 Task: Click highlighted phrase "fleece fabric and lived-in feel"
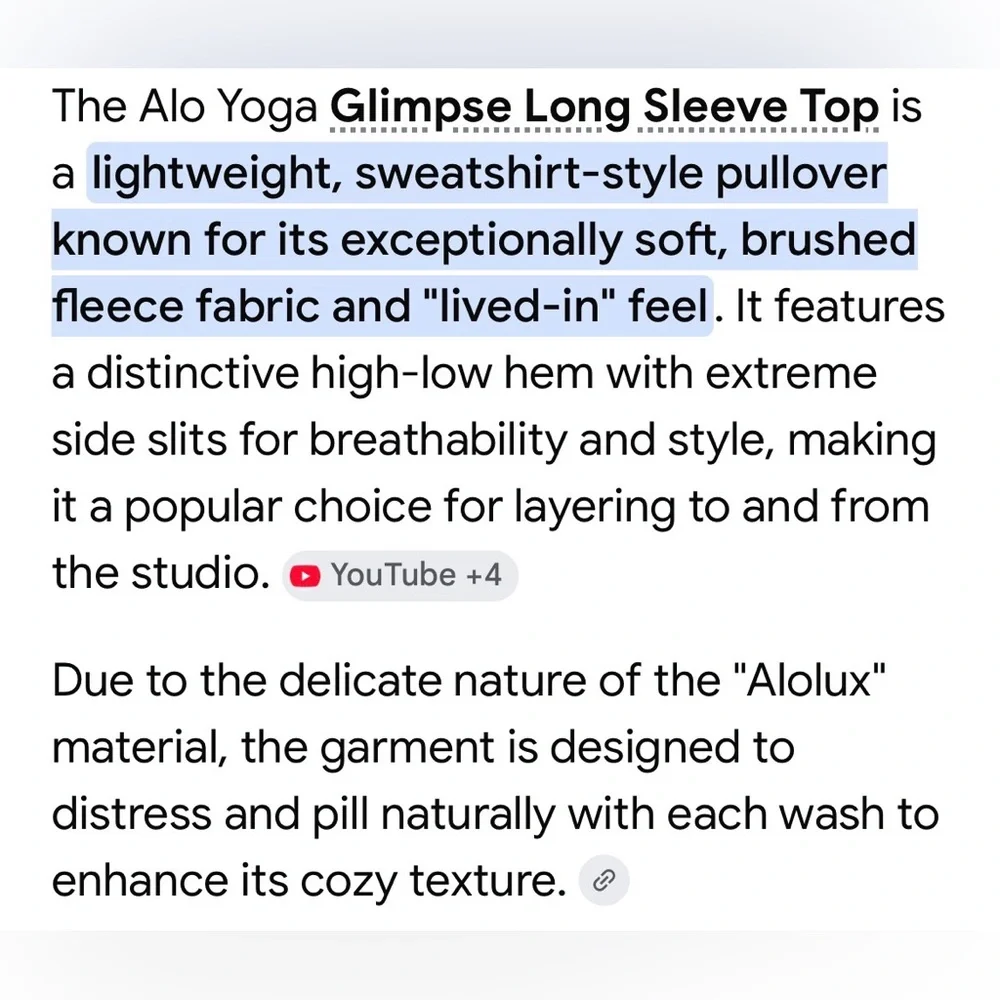point(381,305)
